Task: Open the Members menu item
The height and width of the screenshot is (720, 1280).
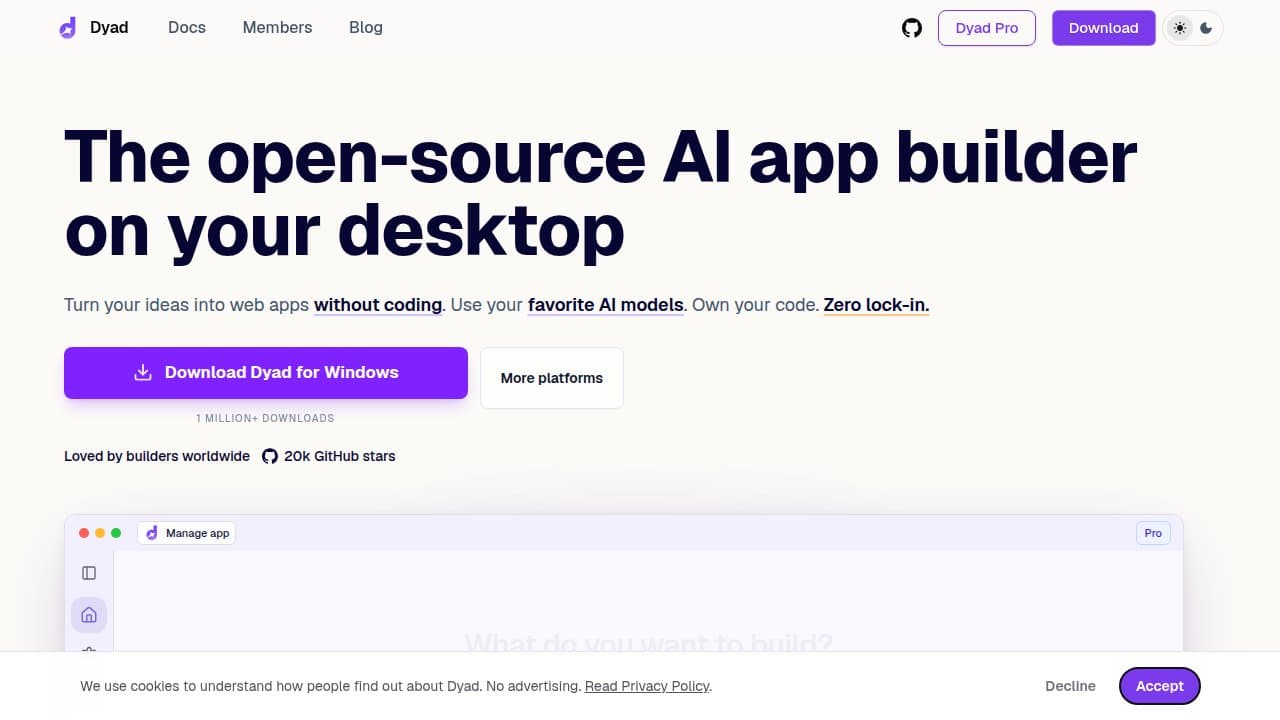Action: pos(278,28)
